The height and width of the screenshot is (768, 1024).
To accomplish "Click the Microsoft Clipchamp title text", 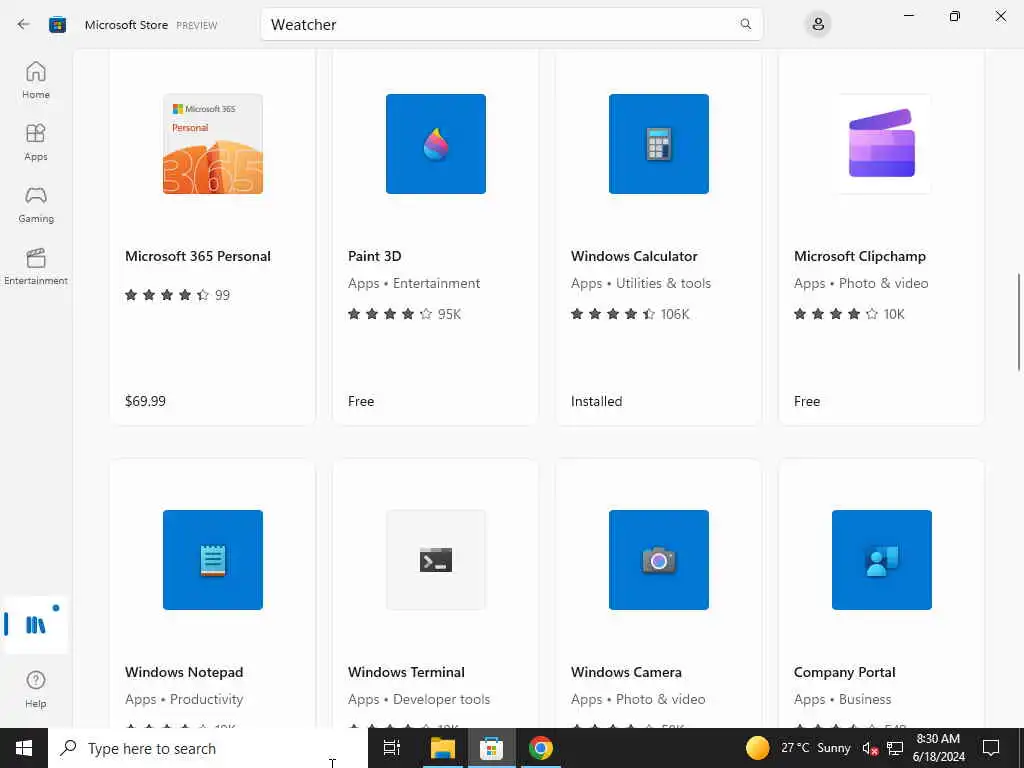I will click(859, 256).
